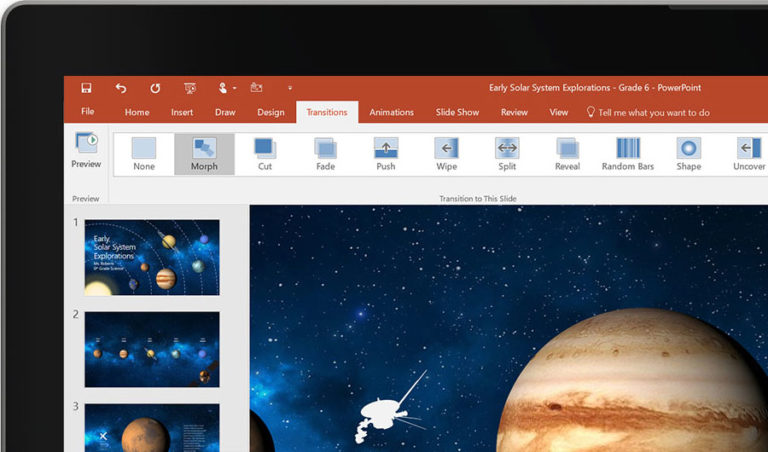Apply the Random Bars transition

pyautogui.click(x=628, y=154)
